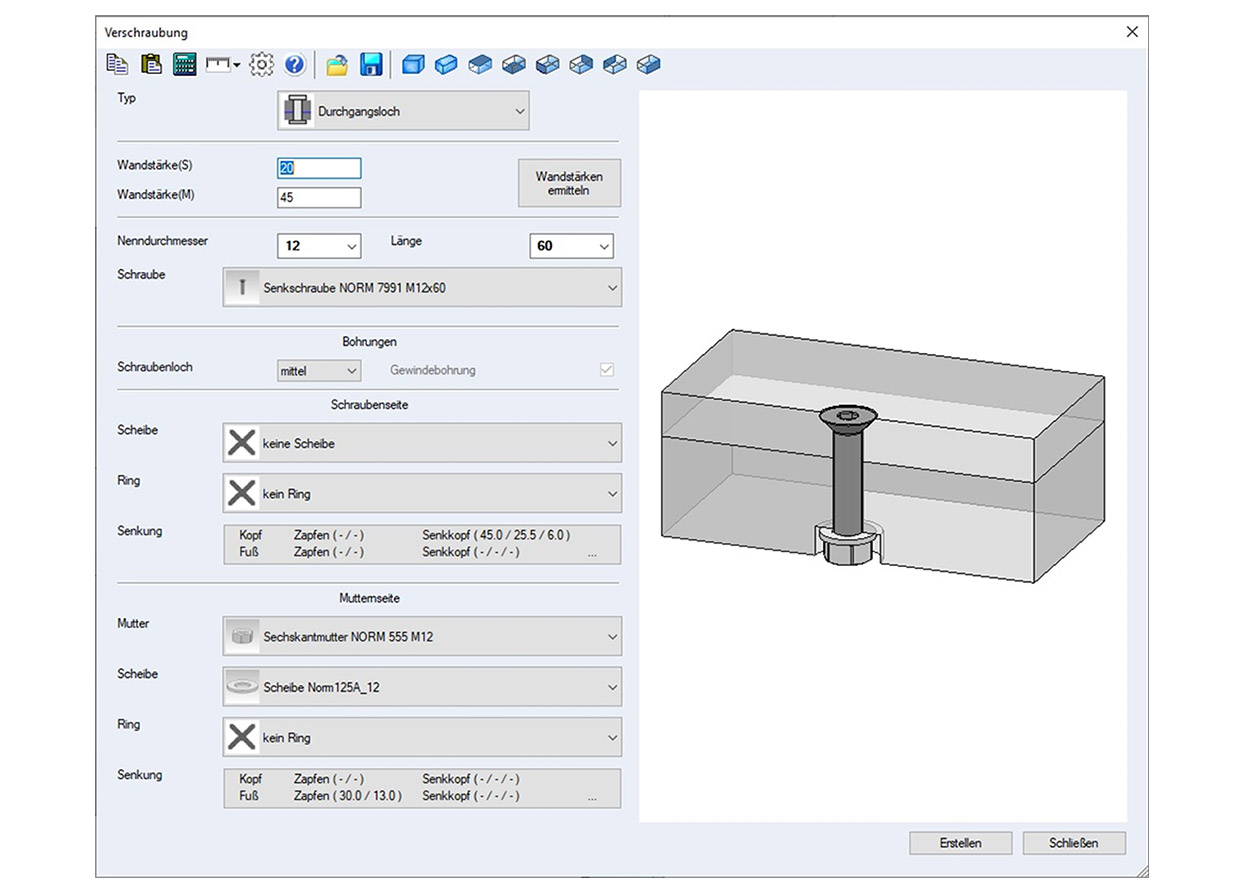The height and width of the screenshot is (893, 1244).
Task: Click the Wandstärken ermitteln button
Action: click(x=569, y=183)
